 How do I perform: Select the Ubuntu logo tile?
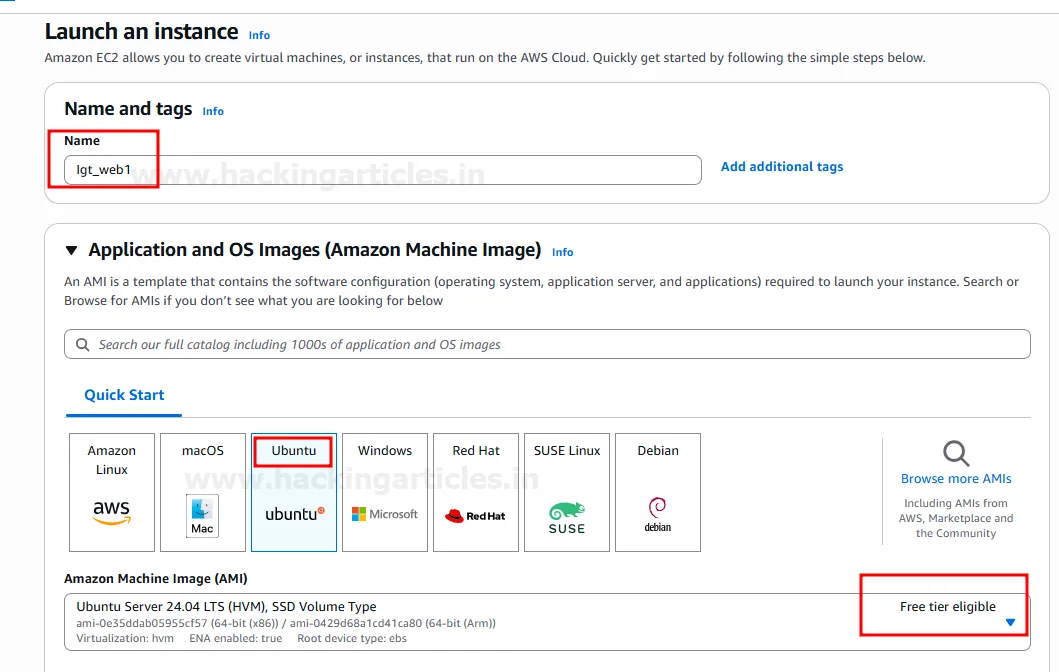click(294, 493)
